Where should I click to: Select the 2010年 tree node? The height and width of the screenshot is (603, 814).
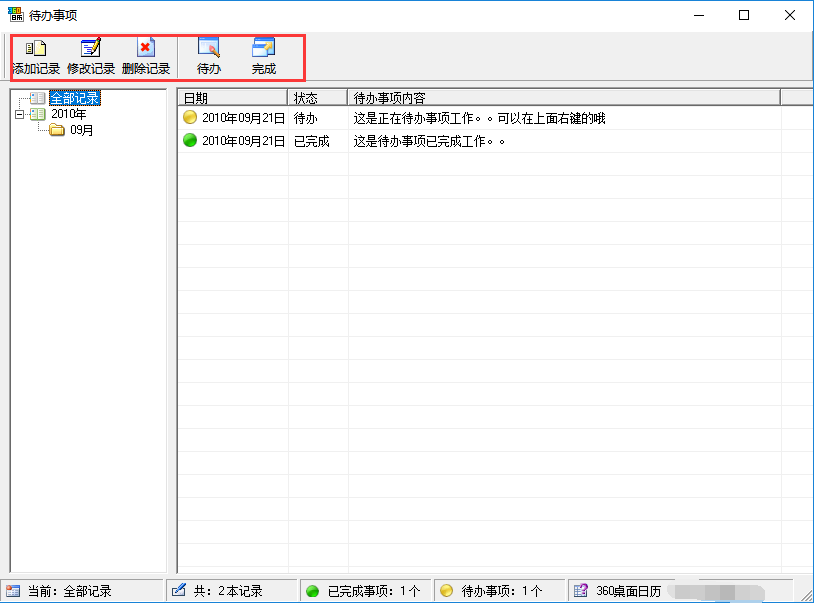(68, 114)
